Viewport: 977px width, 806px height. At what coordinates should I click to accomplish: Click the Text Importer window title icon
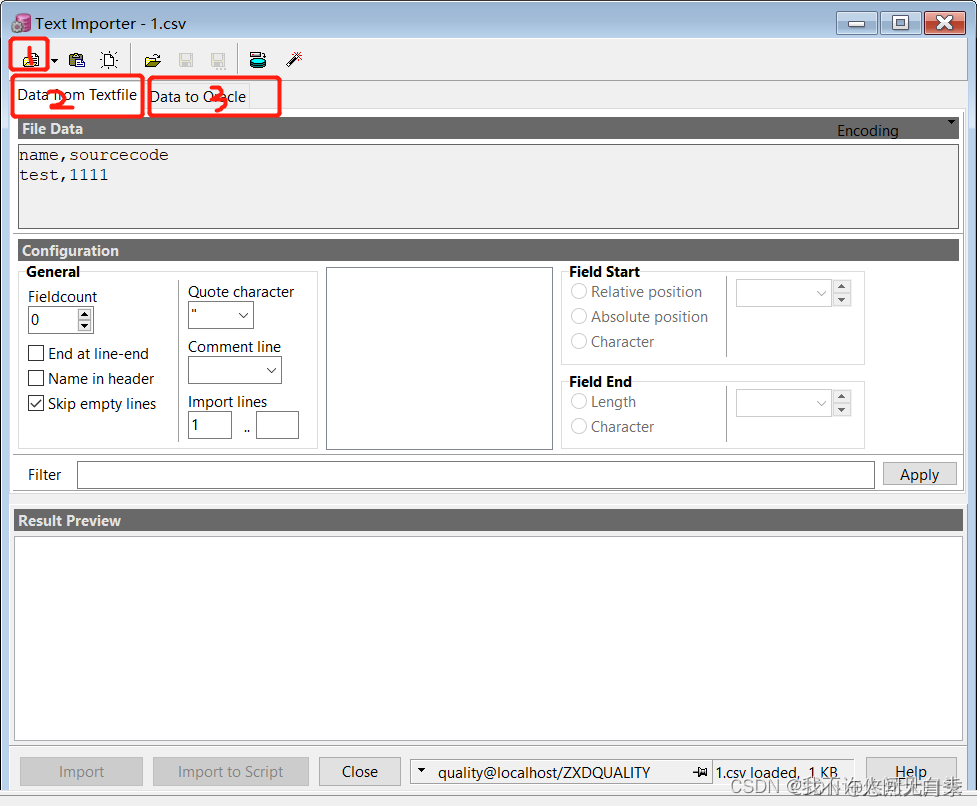pos(21,24)
